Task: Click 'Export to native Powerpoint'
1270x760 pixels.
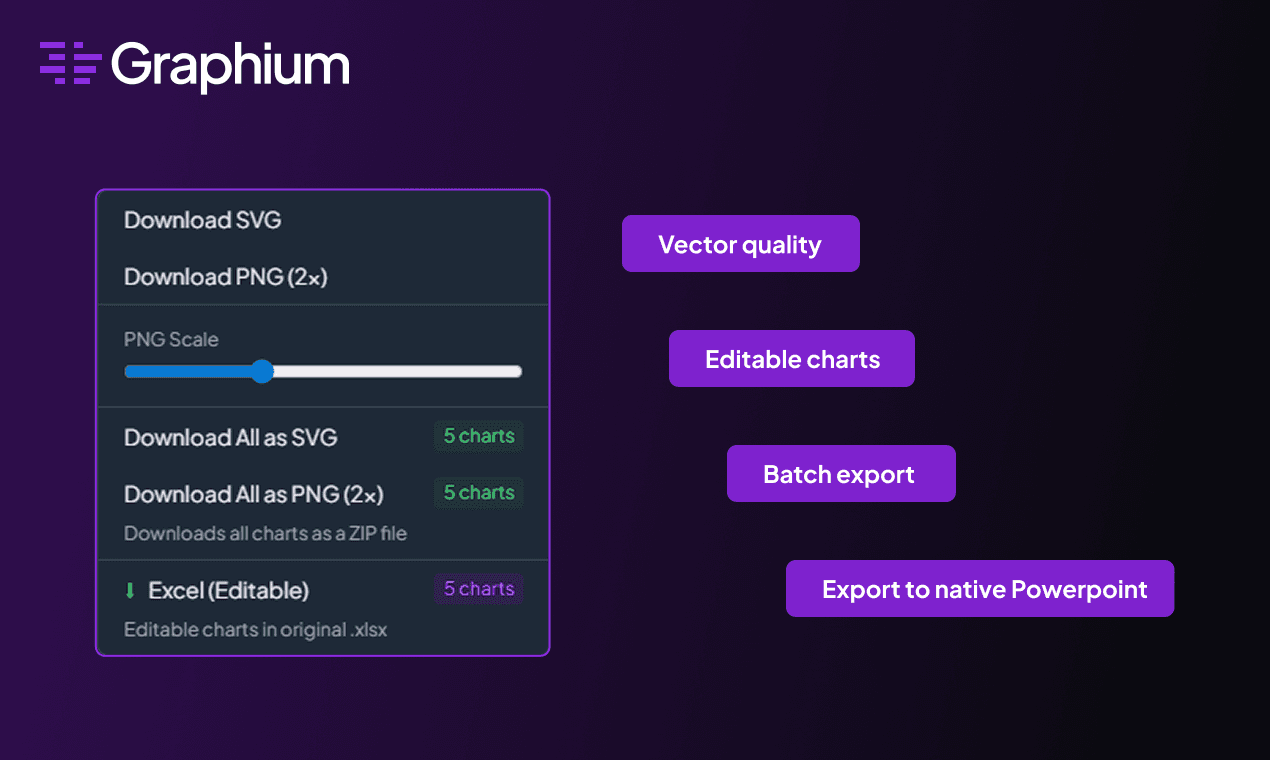Action: [x=979, y=589]
